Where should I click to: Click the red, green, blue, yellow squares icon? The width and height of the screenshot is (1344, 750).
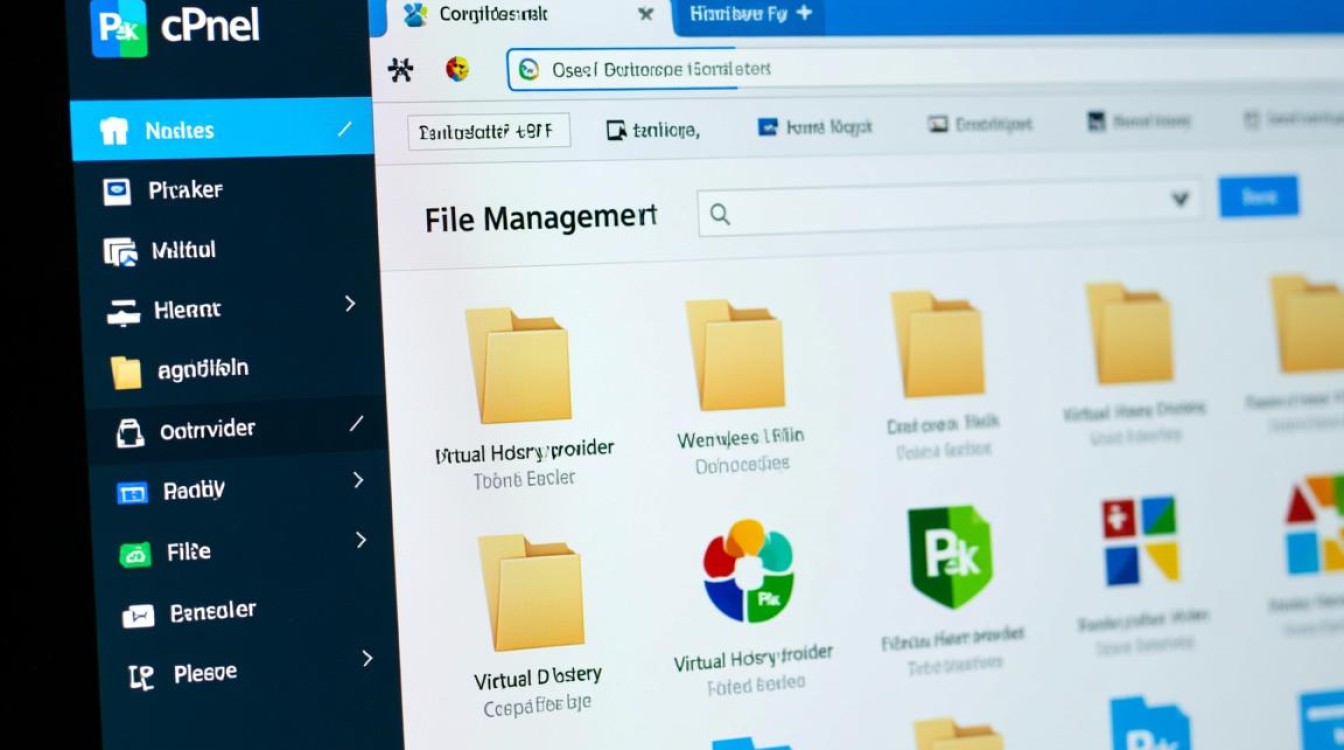pyautogui.click(x=1141, y=541)
